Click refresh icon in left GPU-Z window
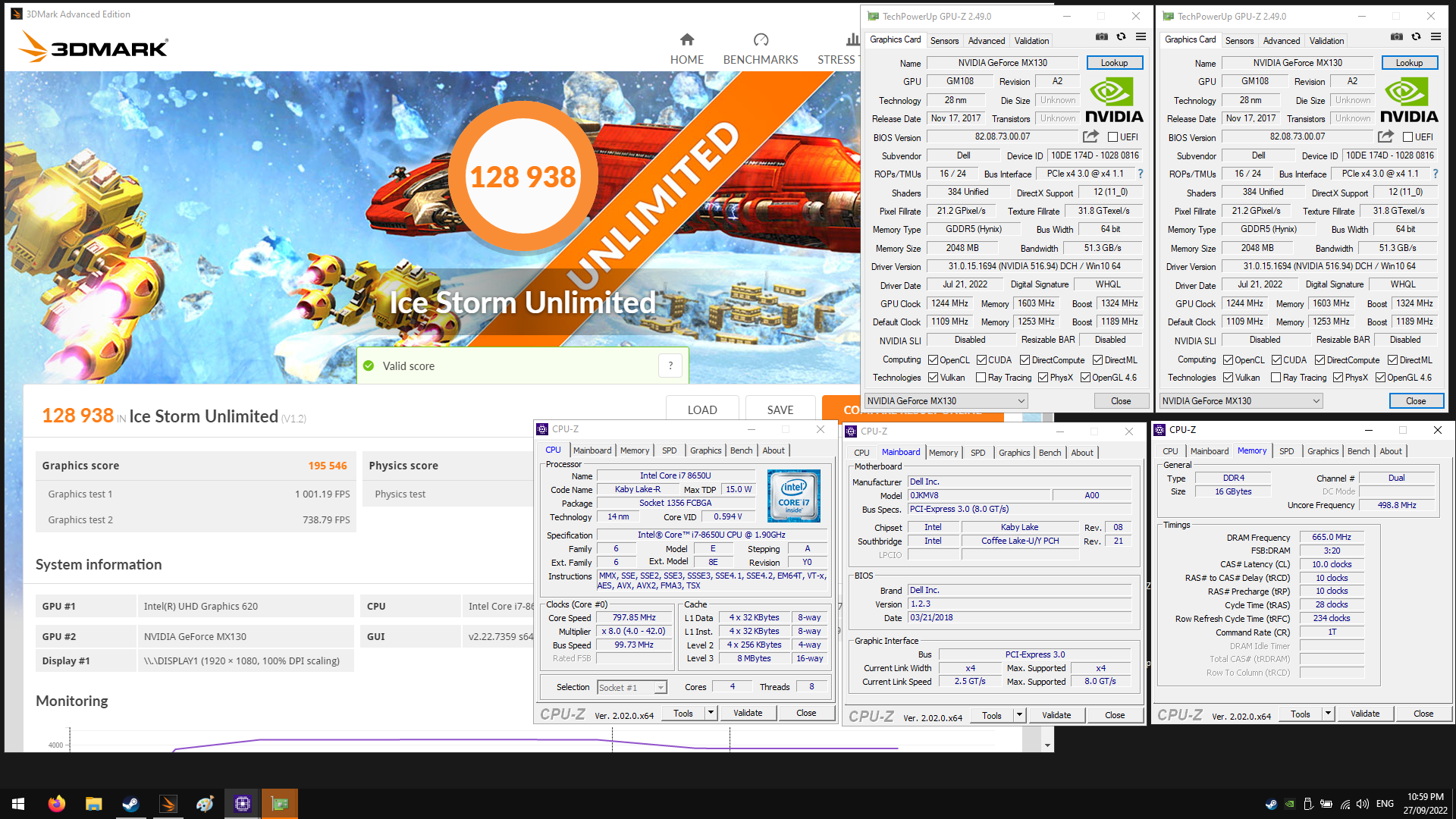 1121,36
